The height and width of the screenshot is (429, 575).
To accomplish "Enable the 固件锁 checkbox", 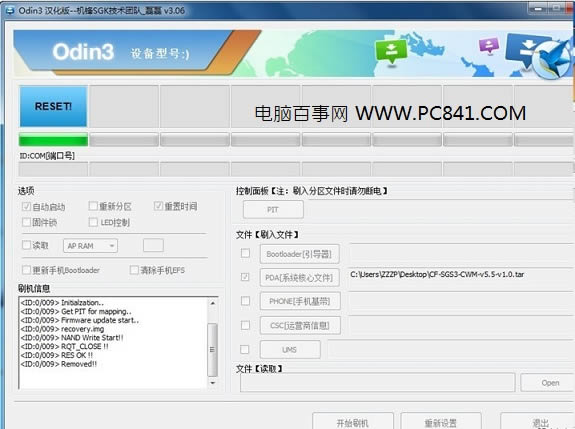I will coord(26,222).
